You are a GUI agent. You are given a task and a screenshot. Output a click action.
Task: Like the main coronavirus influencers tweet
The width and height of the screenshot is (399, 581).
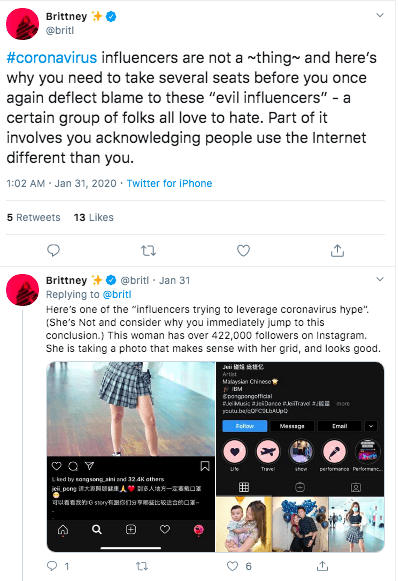(243, 251)
